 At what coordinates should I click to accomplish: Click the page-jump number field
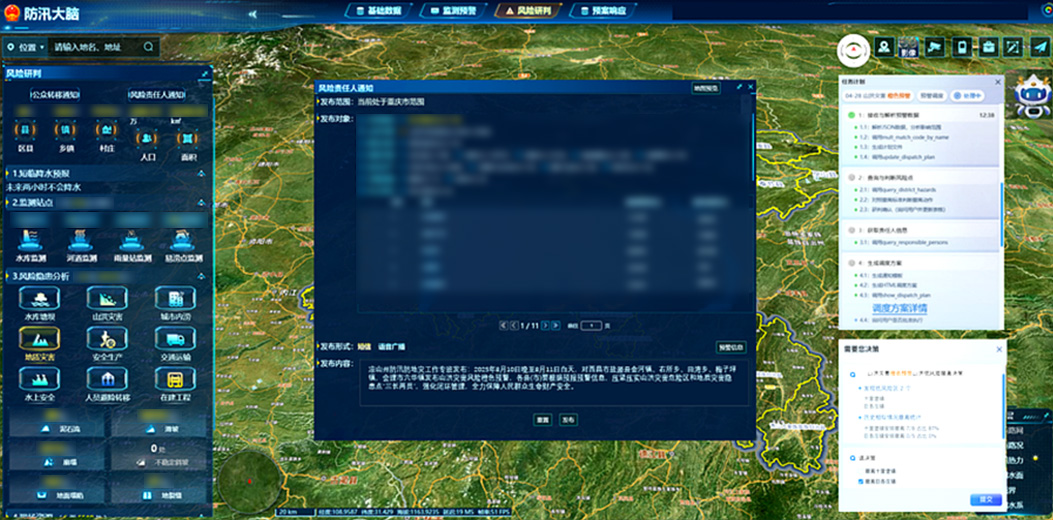(x=591, y=325)
